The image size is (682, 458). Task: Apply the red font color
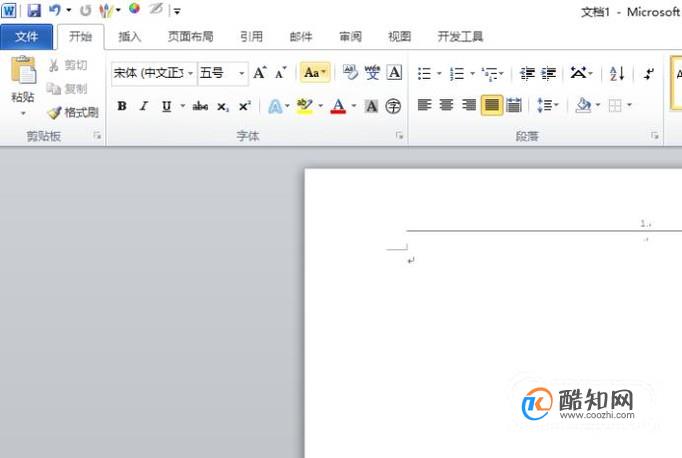[x=338, y=106]
